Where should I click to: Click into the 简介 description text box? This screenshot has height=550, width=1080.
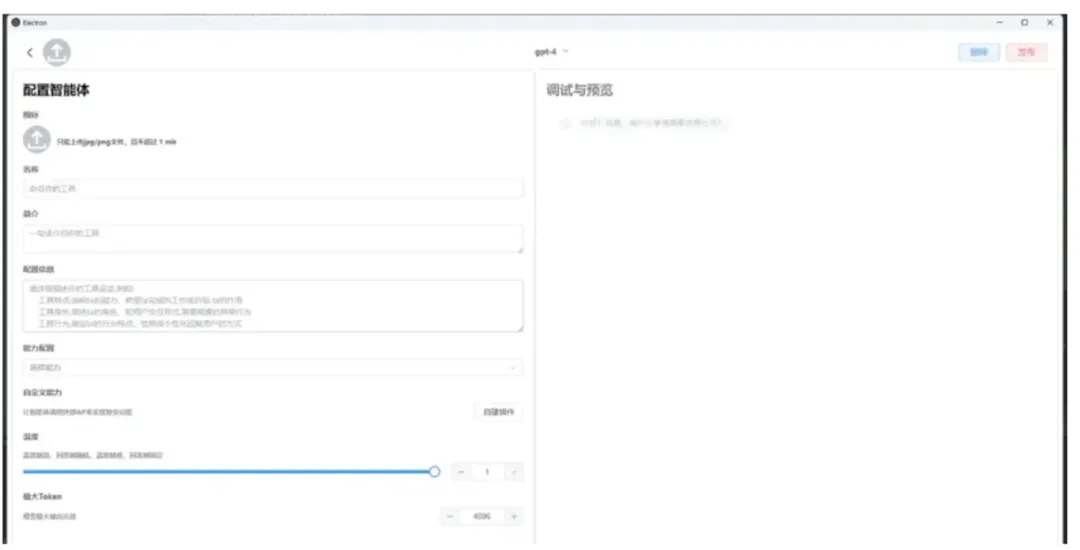click(x=272, y=238)
